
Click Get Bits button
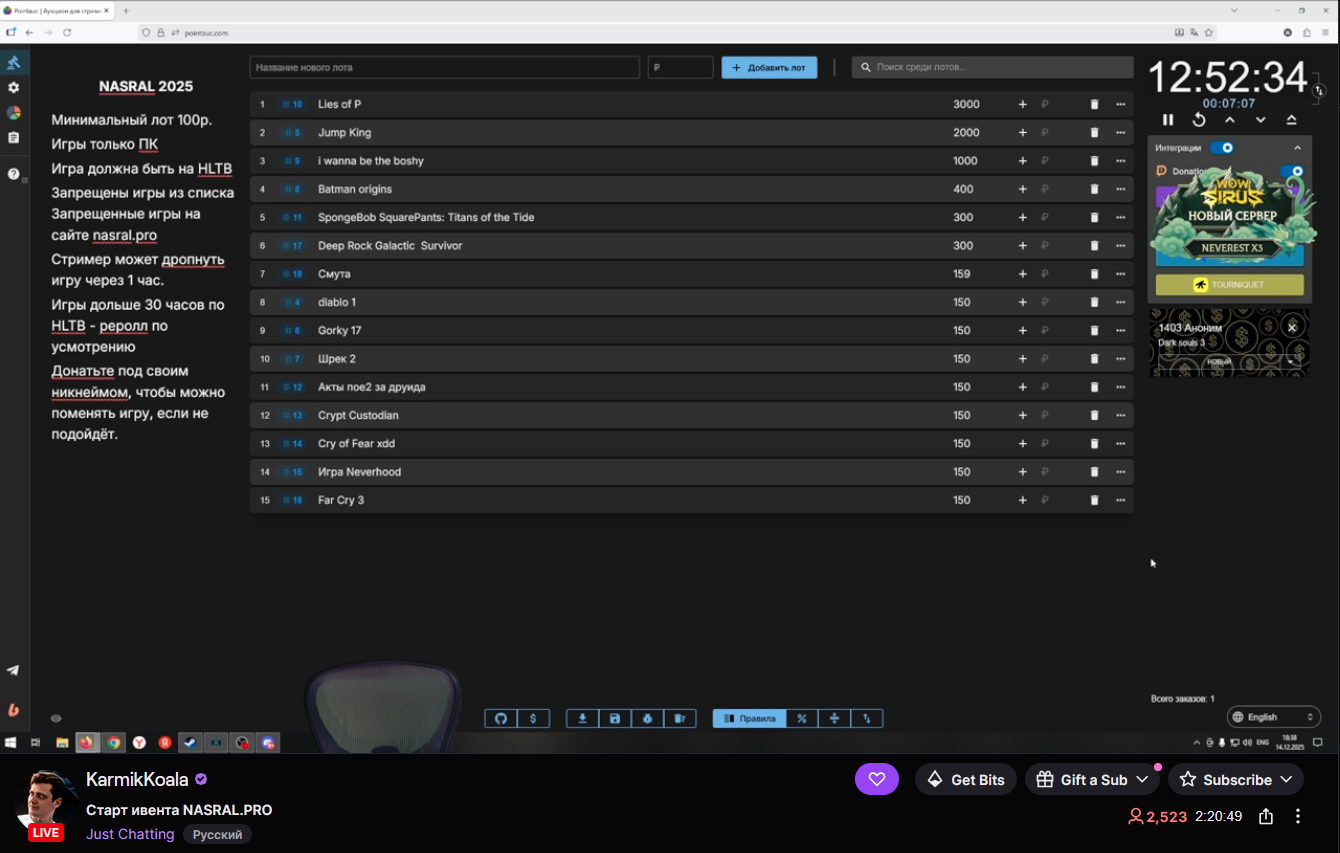point(966,780)
